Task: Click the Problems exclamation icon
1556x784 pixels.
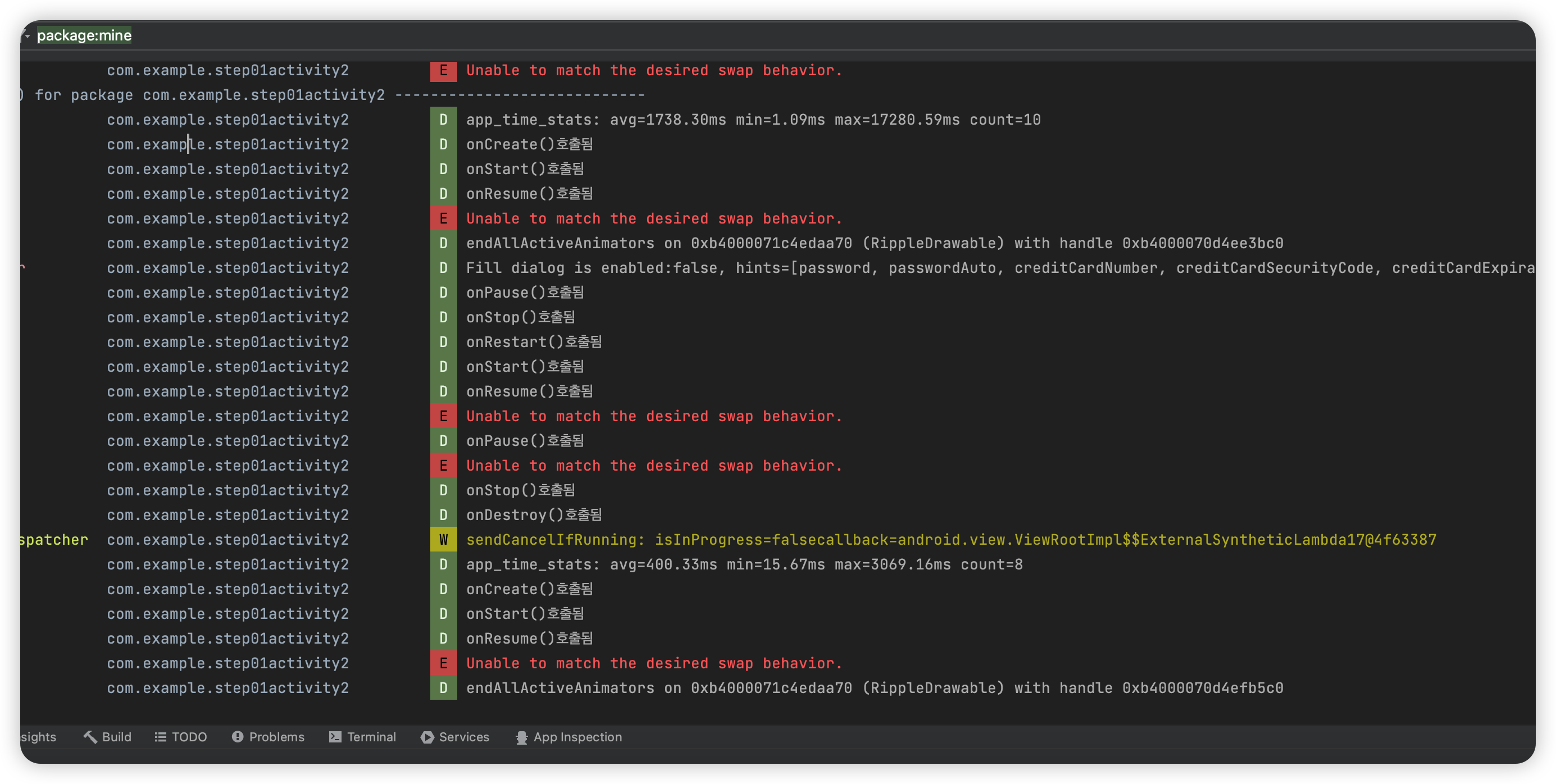Action: (x=238, y=737)
